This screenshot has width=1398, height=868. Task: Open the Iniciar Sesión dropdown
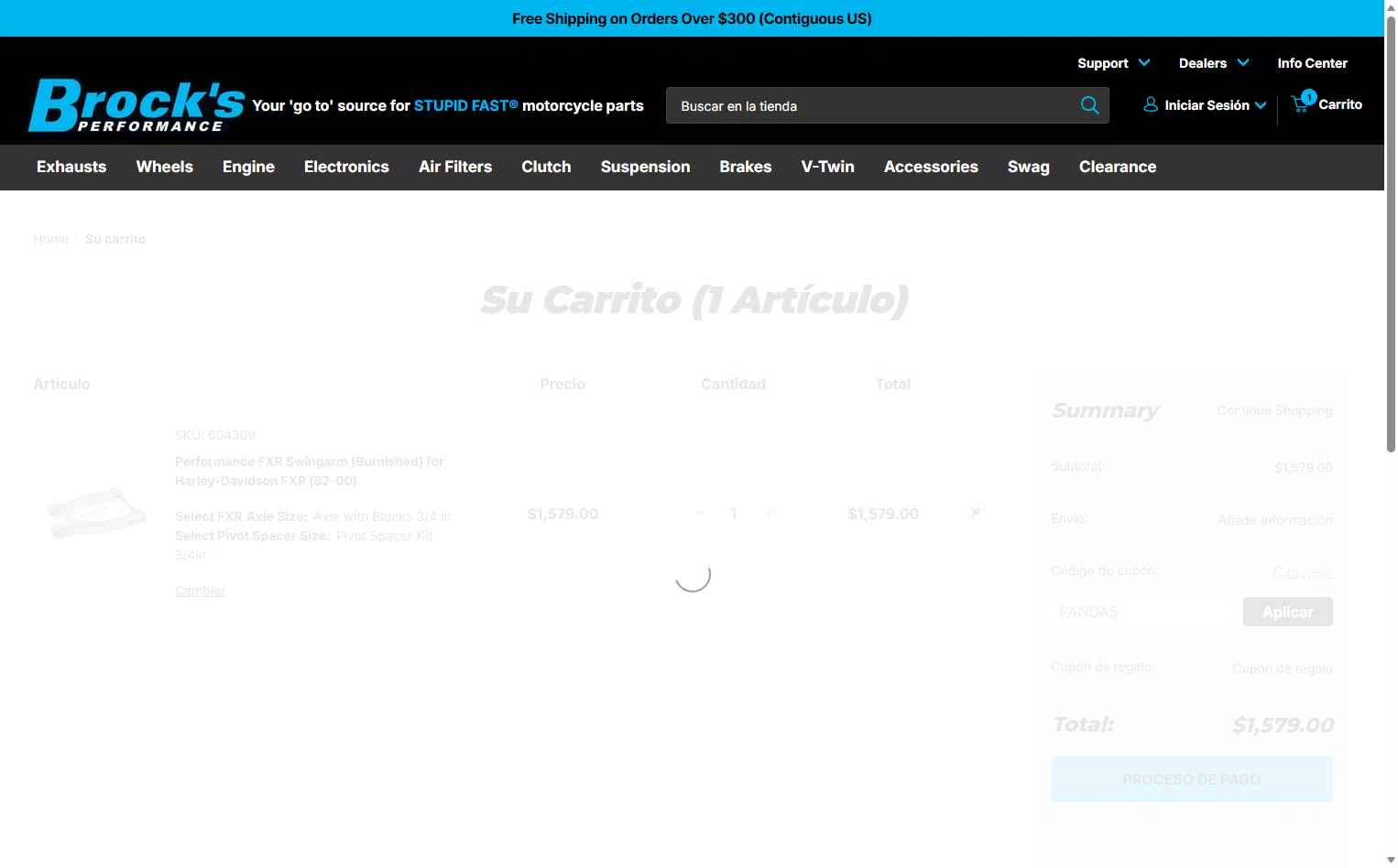tap(1215, 105)
